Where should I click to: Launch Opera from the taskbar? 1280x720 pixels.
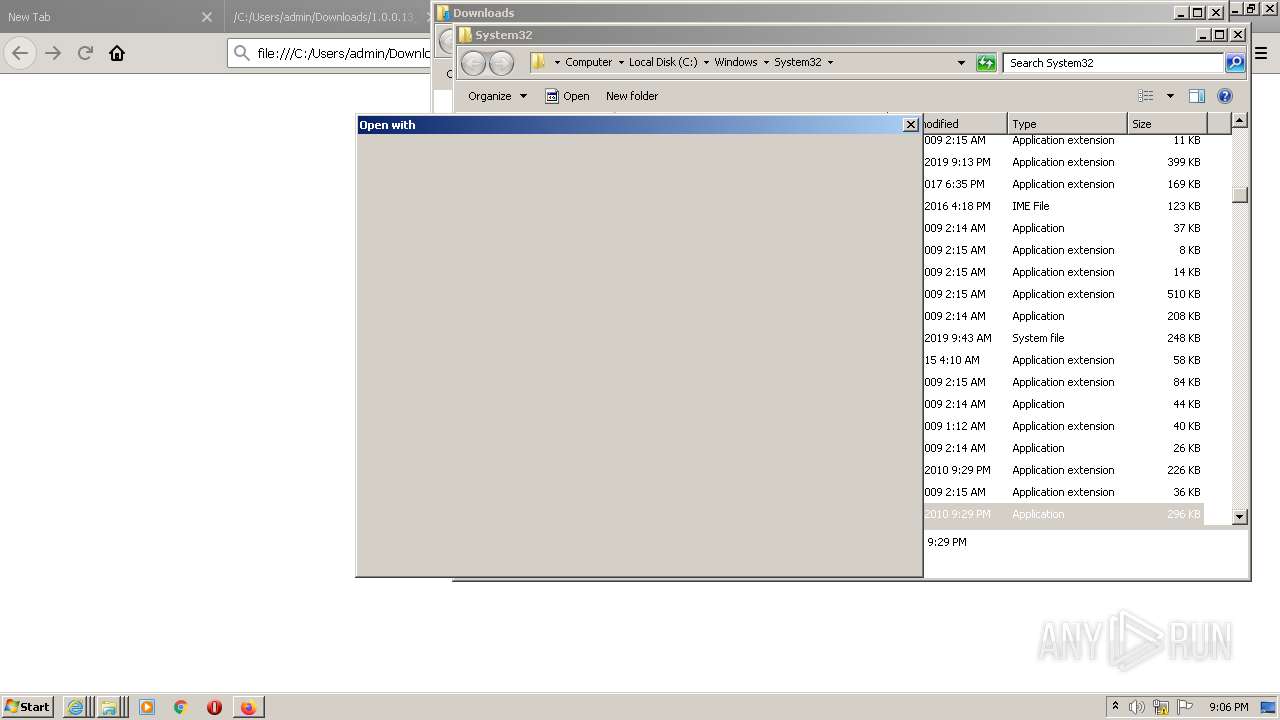tap(214, 707)
